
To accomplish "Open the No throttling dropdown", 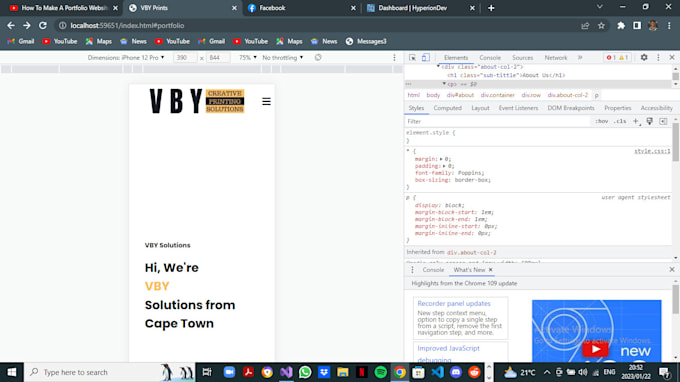I will (283, 58).
